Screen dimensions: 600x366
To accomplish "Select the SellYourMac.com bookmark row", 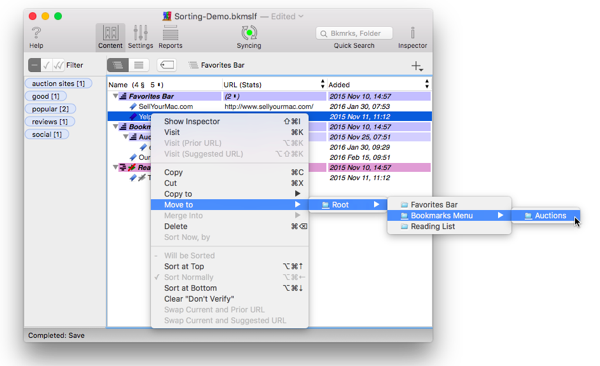I will point(269,106).
